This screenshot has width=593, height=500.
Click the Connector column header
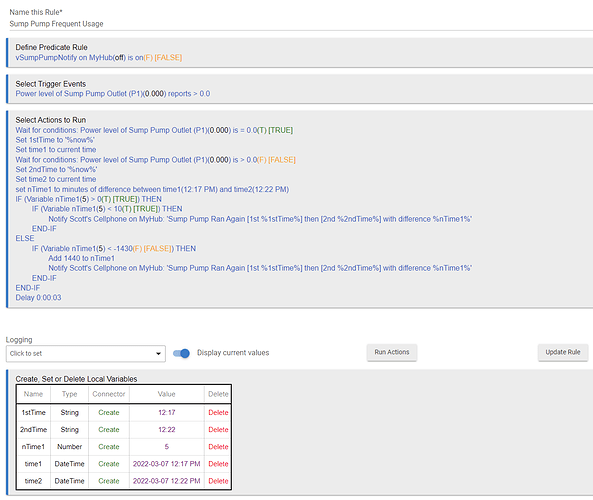[x=109, y=394]
